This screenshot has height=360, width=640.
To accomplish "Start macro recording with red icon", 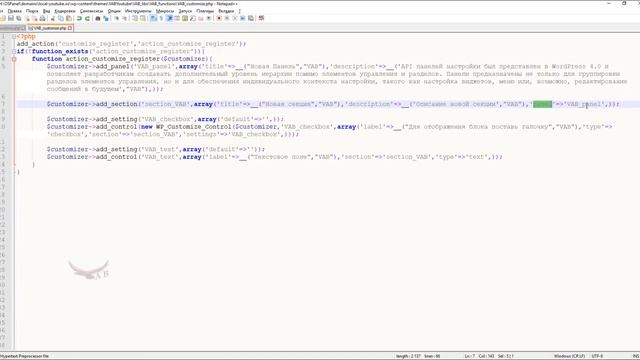I will pyautogui.click(x=219, y=18).
